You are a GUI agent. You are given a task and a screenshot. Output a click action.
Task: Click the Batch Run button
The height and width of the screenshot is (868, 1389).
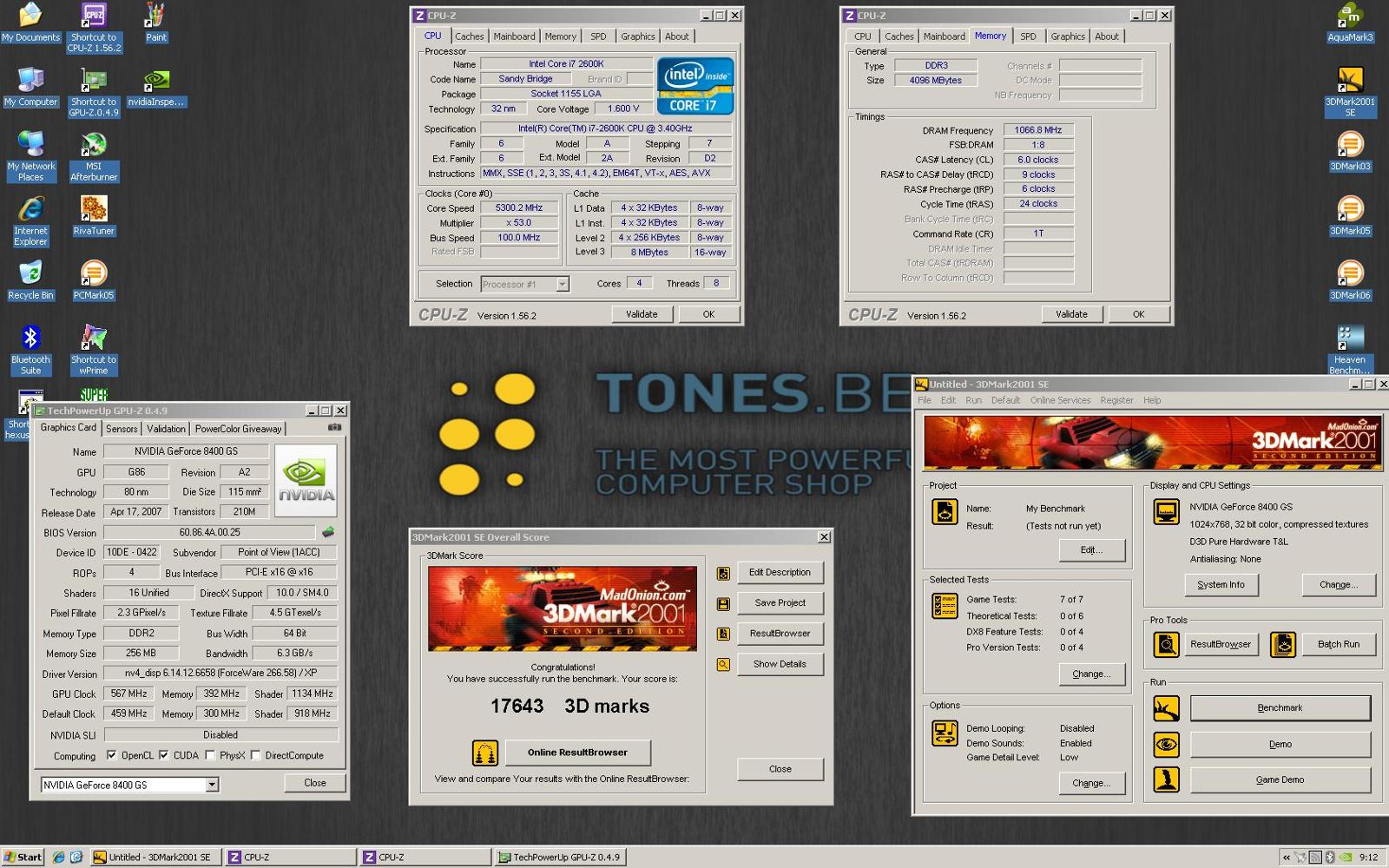coord(1338,644)
